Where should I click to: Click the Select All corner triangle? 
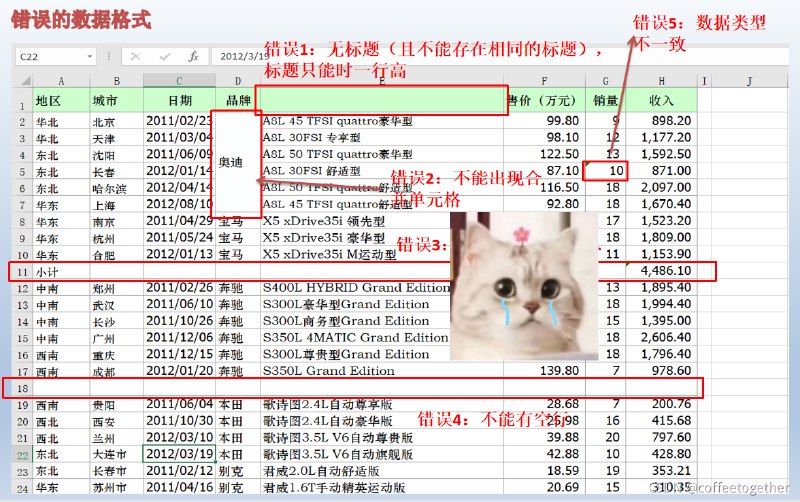coord(24,81)
